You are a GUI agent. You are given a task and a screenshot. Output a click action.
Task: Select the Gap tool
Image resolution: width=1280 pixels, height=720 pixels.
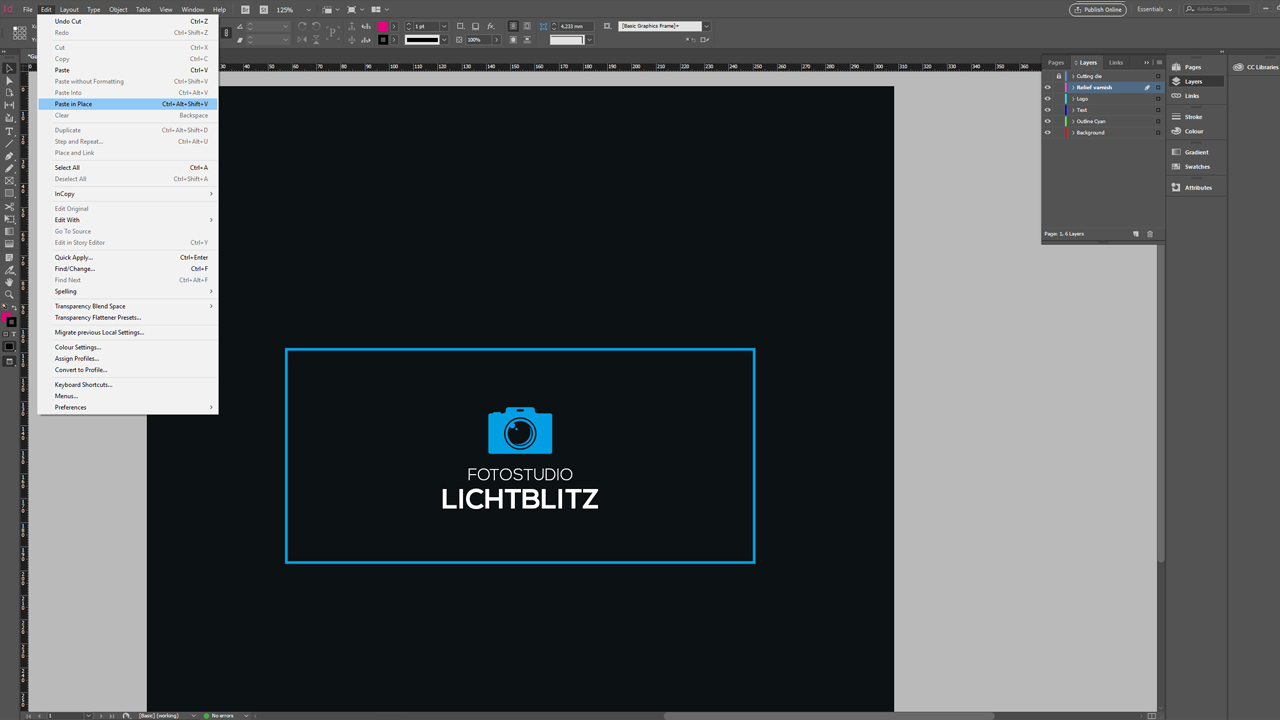(10, 105)
